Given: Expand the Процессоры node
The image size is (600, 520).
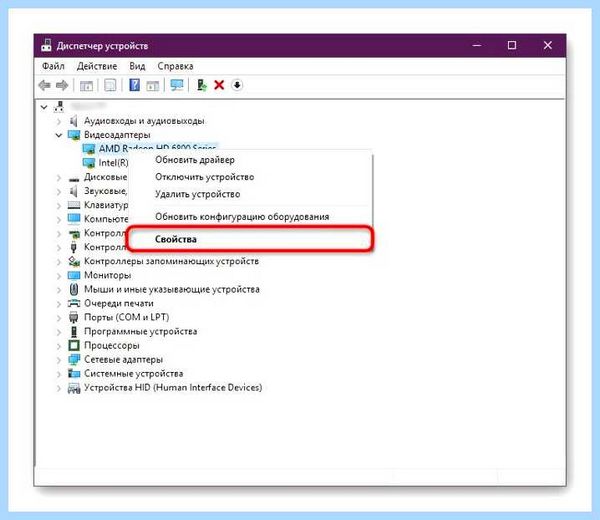Looking at the screenshot, I should point(59,346).
